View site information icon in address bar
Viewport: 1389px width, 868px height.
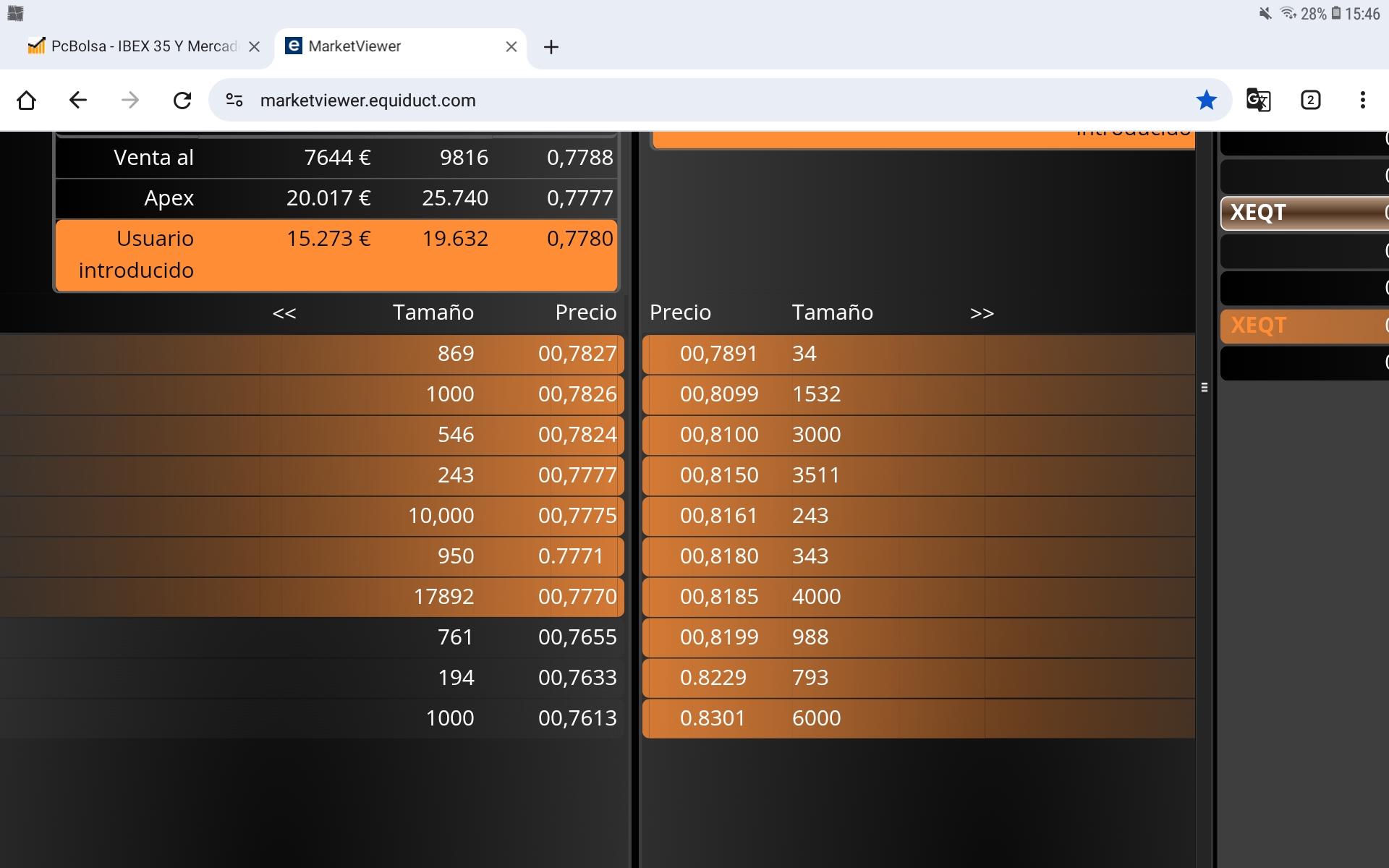[234, 100]
